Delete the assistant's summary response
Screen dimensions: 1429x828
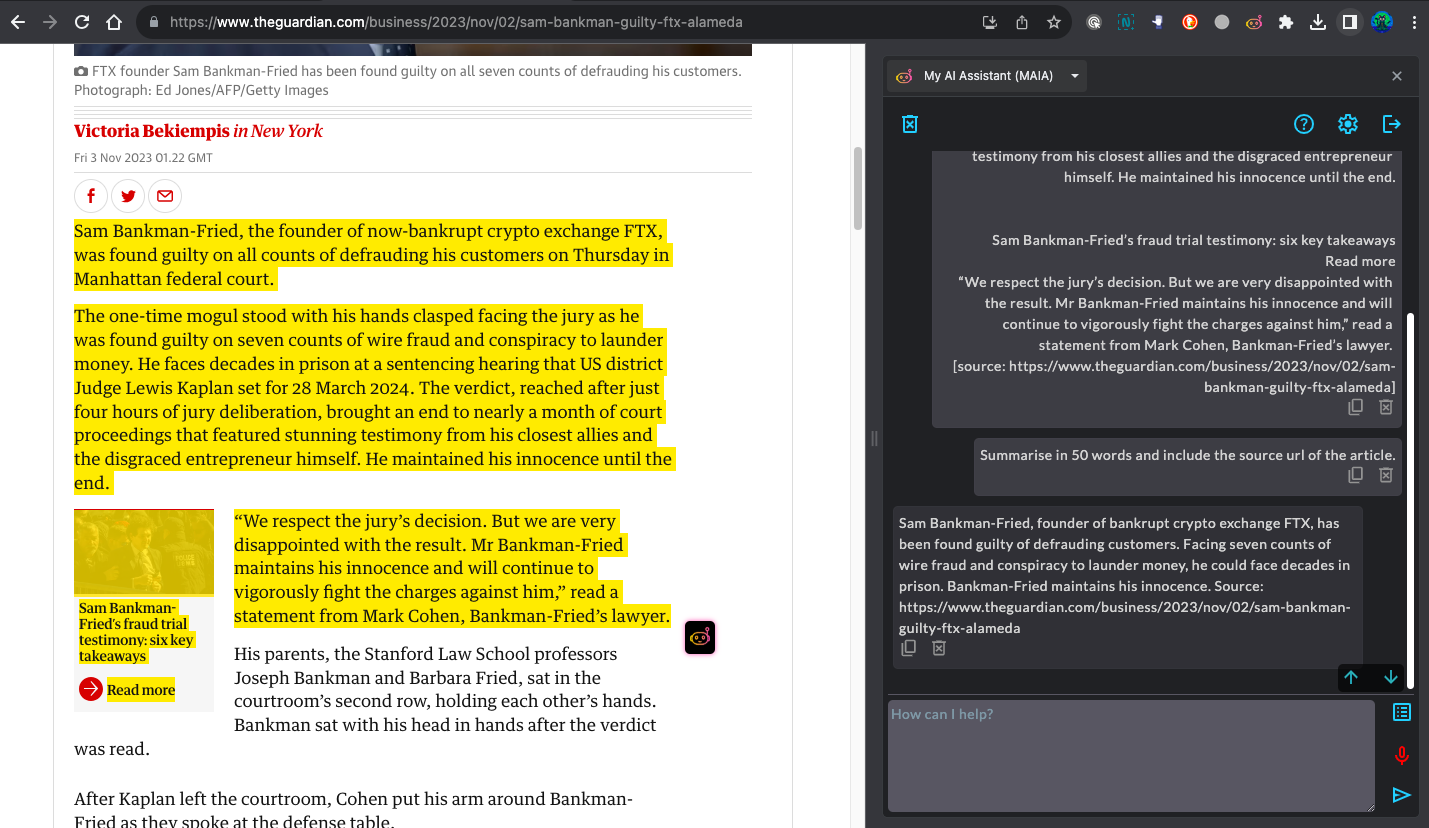[939, 648]
